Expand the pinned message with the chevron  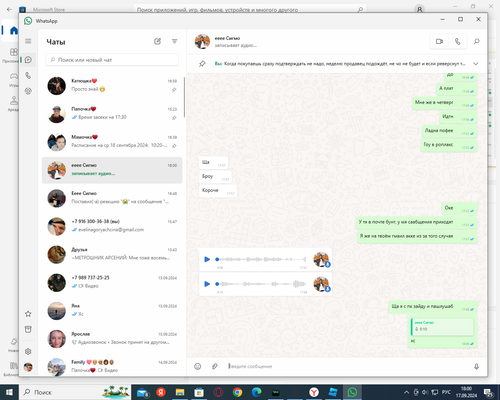pos(476,64)
